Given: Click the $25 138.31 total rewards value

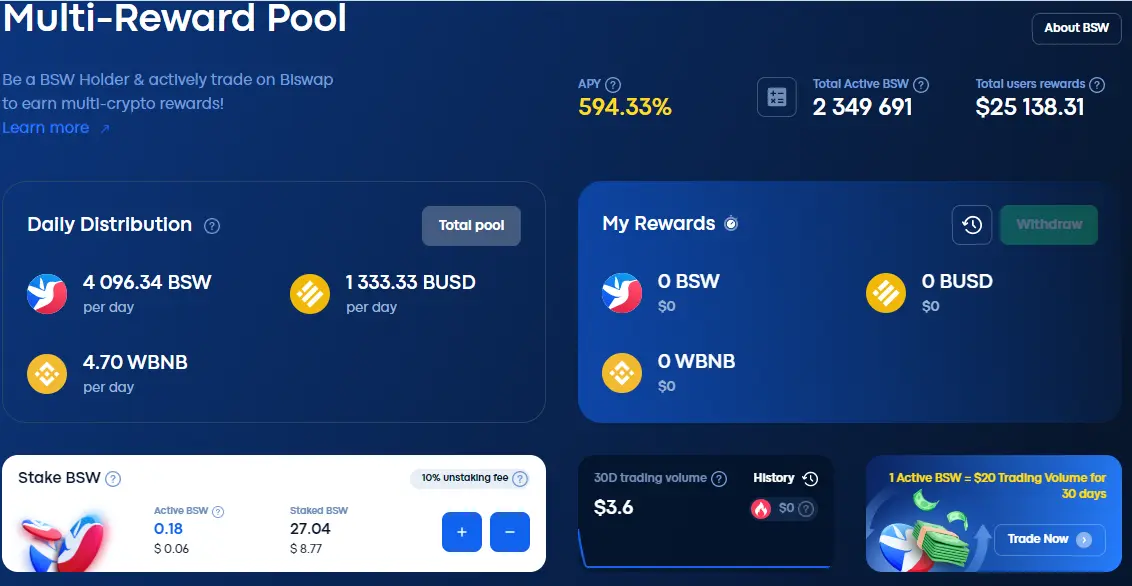Looking at the screenshot, I should tap(1030, 108).
